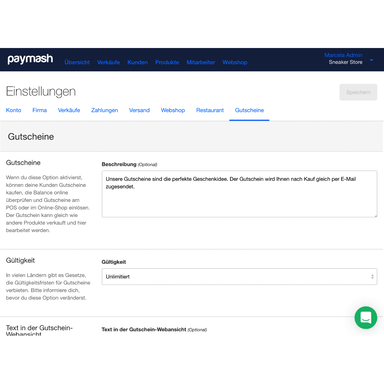This screenshot has width=384, height=384.
Task: Open the Verkäufe settings tab
Action: [69, 110]
